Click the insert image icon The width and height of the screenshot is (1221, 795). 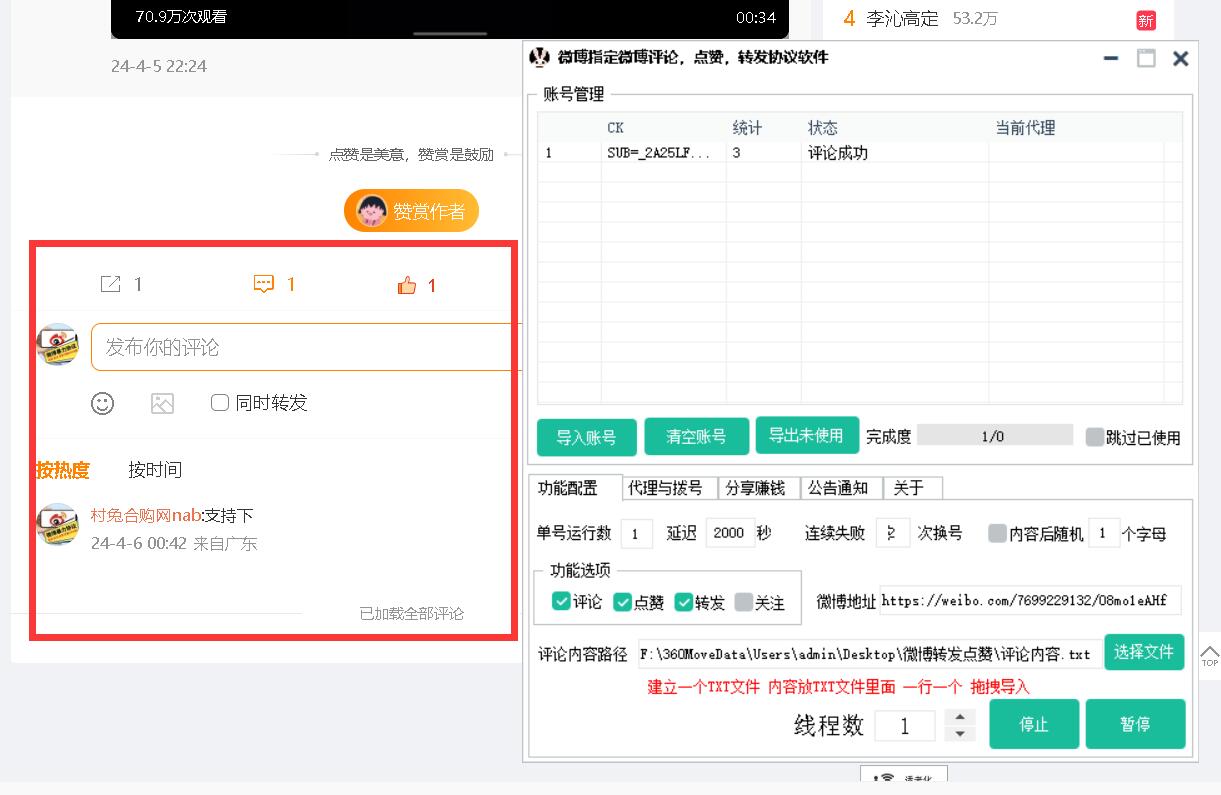(162, 403)
